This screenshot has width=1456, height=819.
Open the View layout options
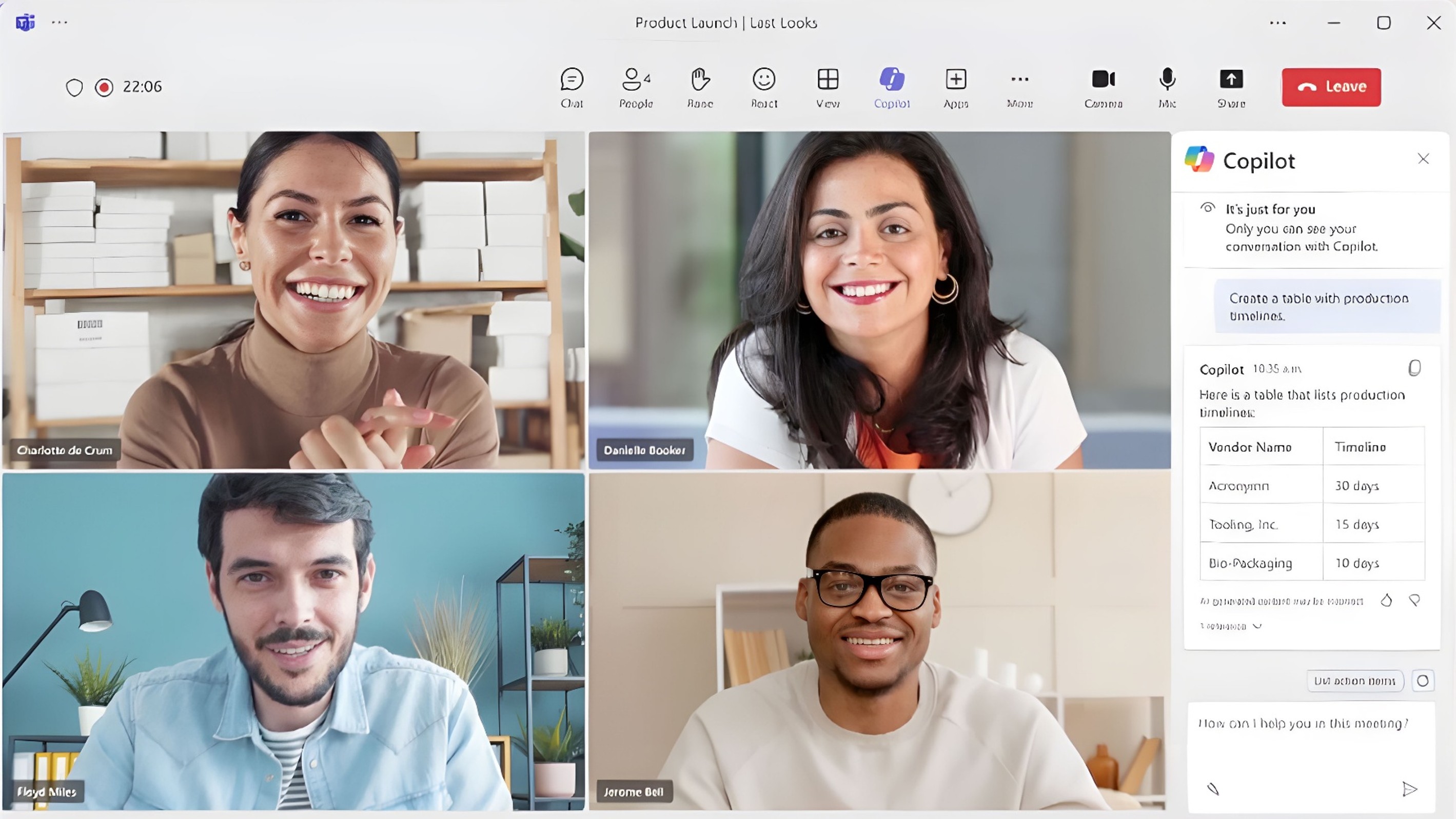[828, 87]
